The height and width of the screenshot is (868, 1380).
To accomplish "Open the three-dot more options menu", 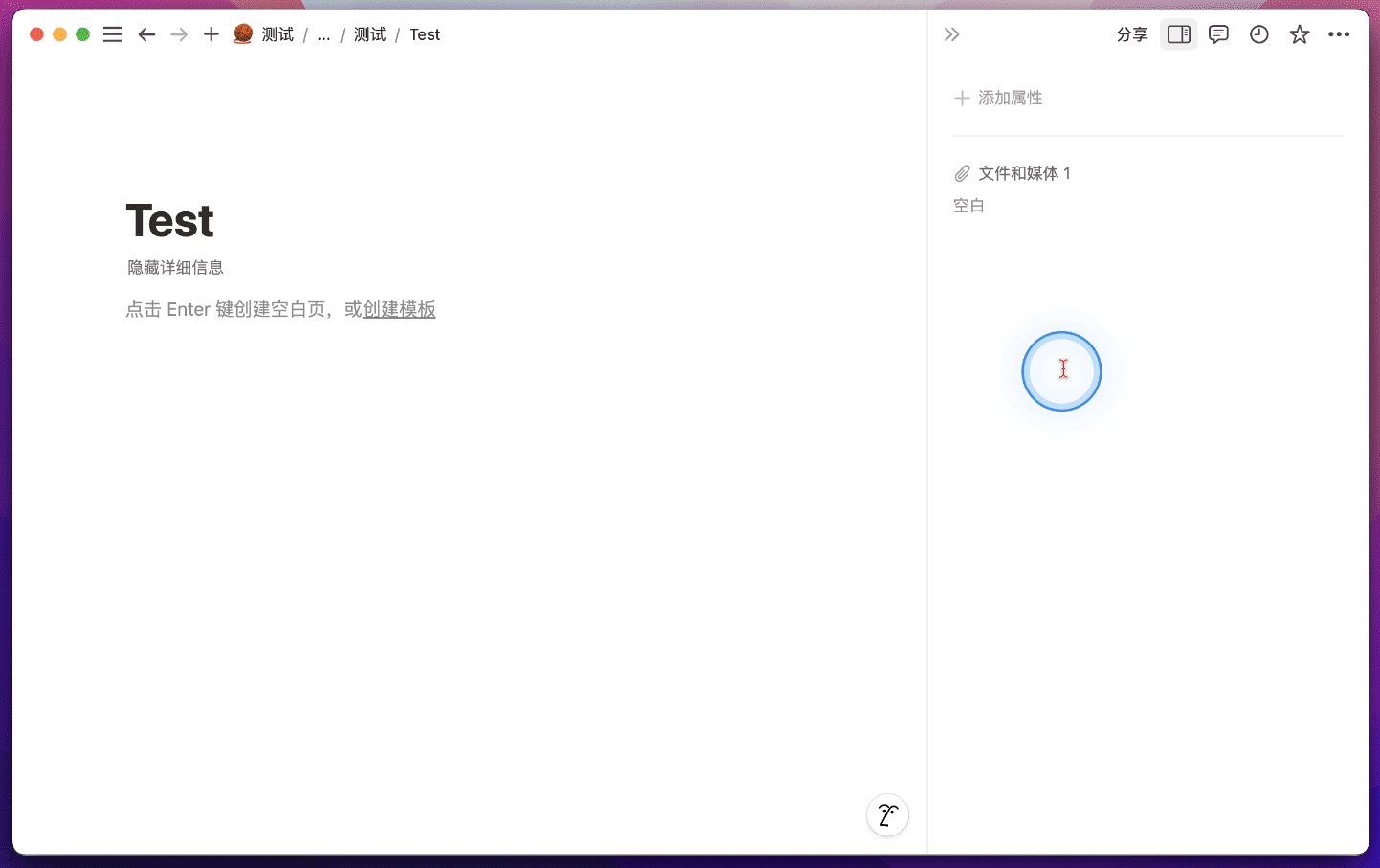I will pyautogui.click(x=1339, y=34).
